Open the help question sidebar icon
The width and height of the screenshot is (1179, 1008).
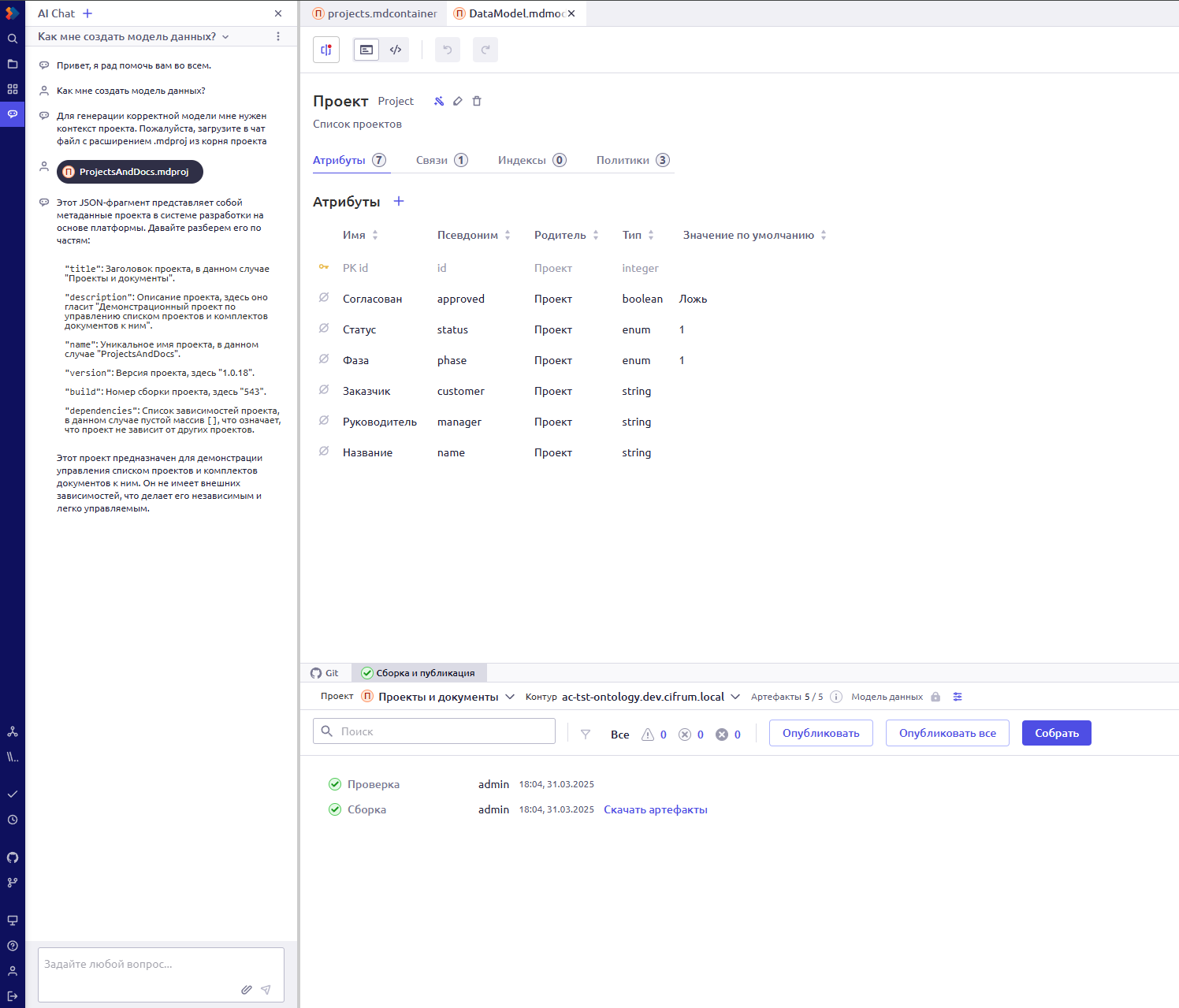click(13, 946)
